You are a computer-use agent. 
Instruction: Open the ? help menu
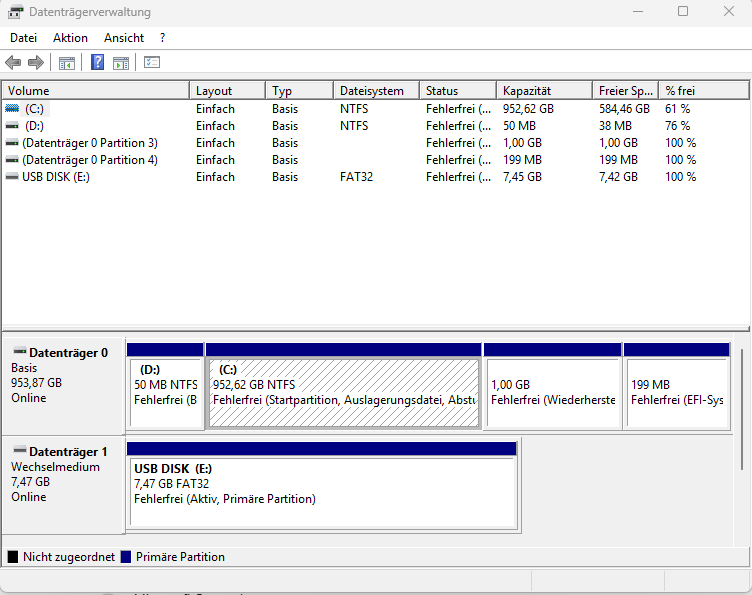coord(163,38)
